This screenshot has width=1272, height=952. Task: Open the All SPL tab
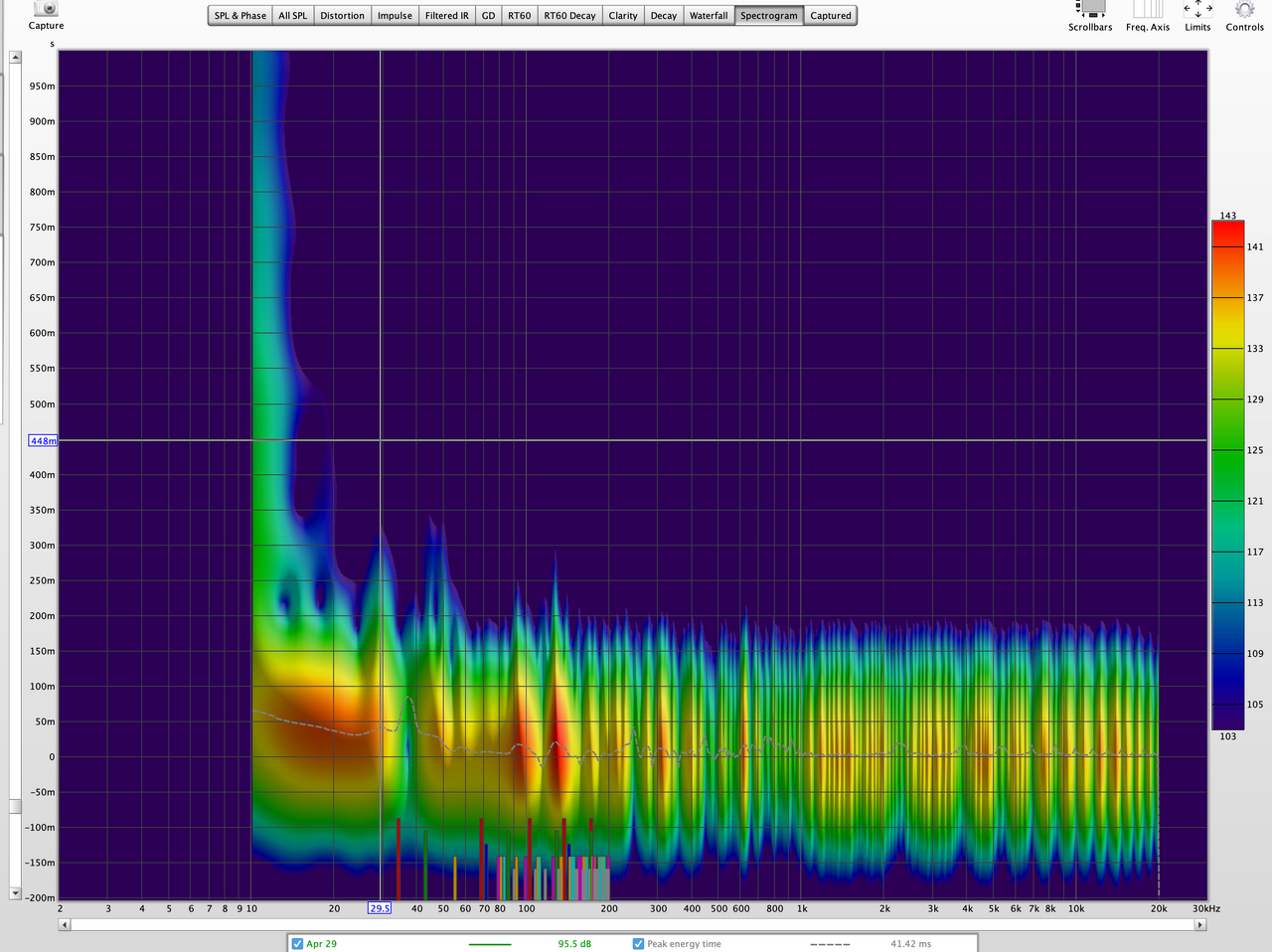pyautogui.click(x=292, y=16)
